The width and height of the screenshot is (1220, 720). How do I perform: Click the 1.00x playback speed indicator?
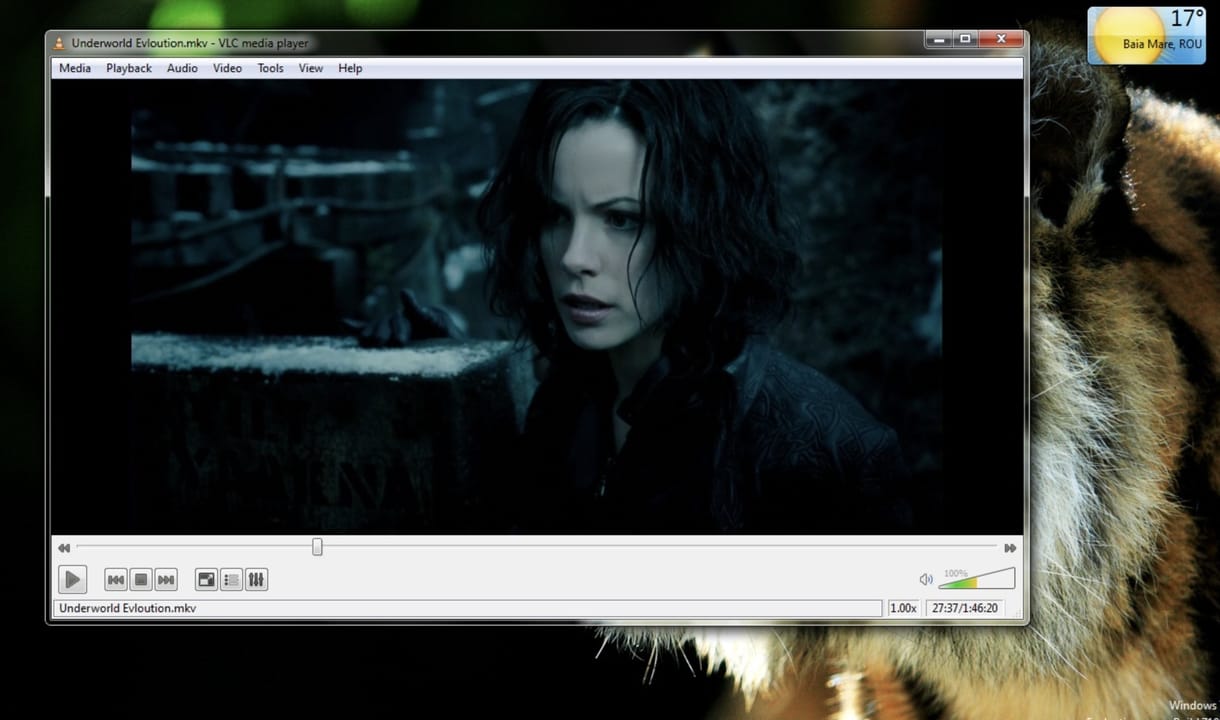(x=903, y=608)
